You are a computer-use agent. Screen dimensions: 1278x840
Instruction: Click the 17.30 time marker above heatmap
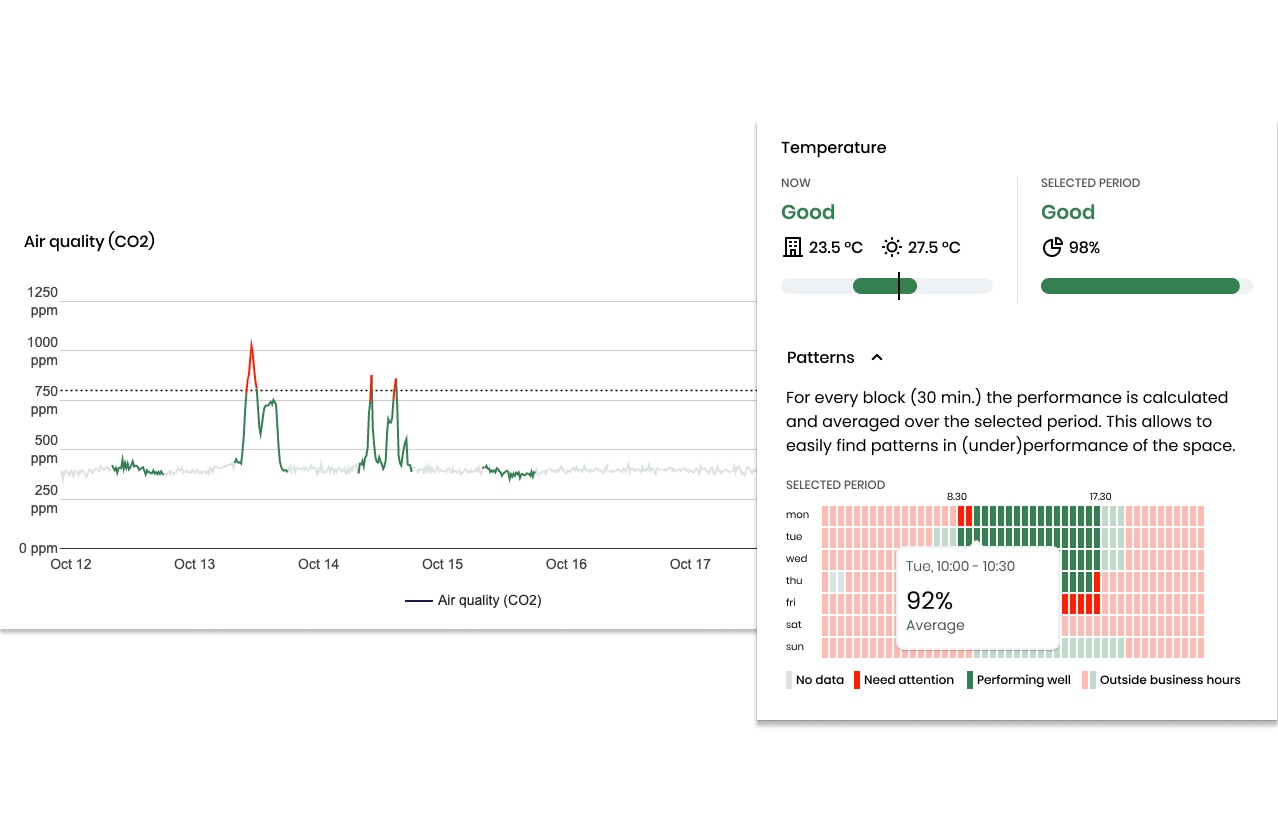pyautogui.click(x=1100, y=496)
